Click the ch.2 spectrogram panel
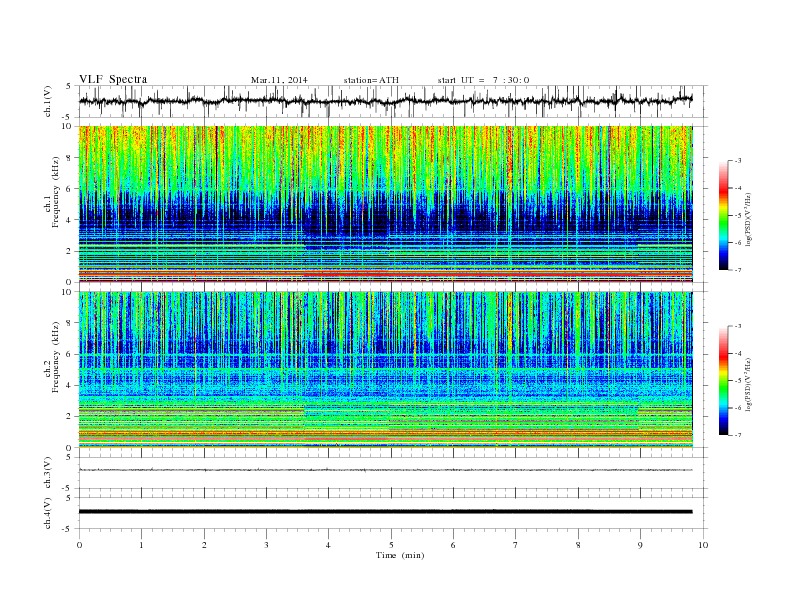This screenshot has height=612, width=792. coord(386,370)
